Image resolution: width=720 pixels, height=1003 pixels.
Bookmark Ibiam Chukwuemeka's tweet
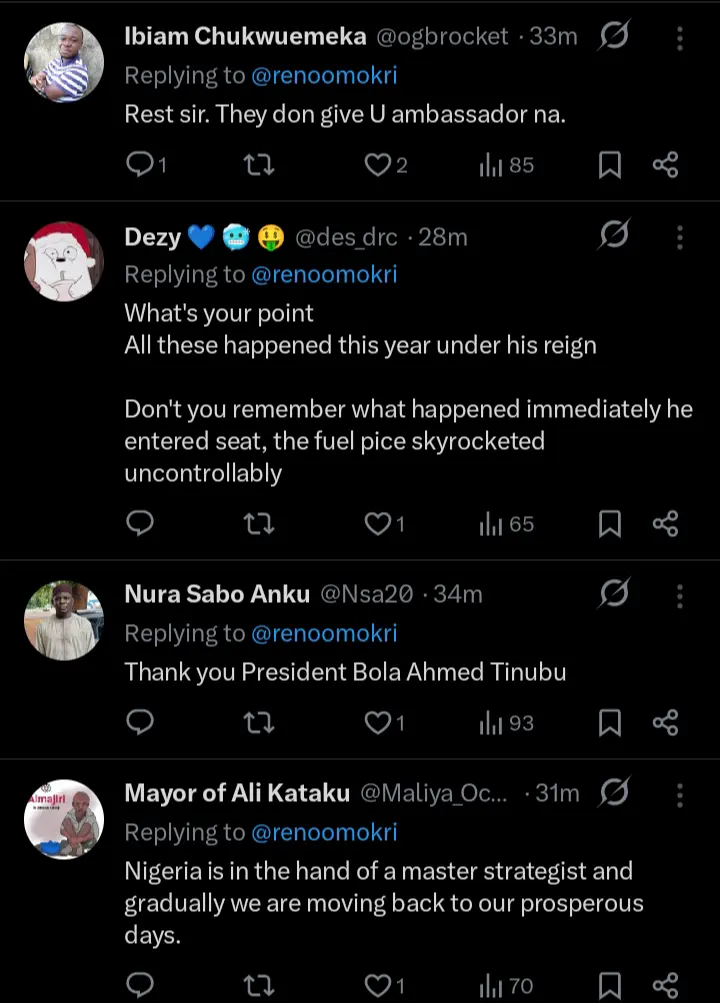click(609, 165)
